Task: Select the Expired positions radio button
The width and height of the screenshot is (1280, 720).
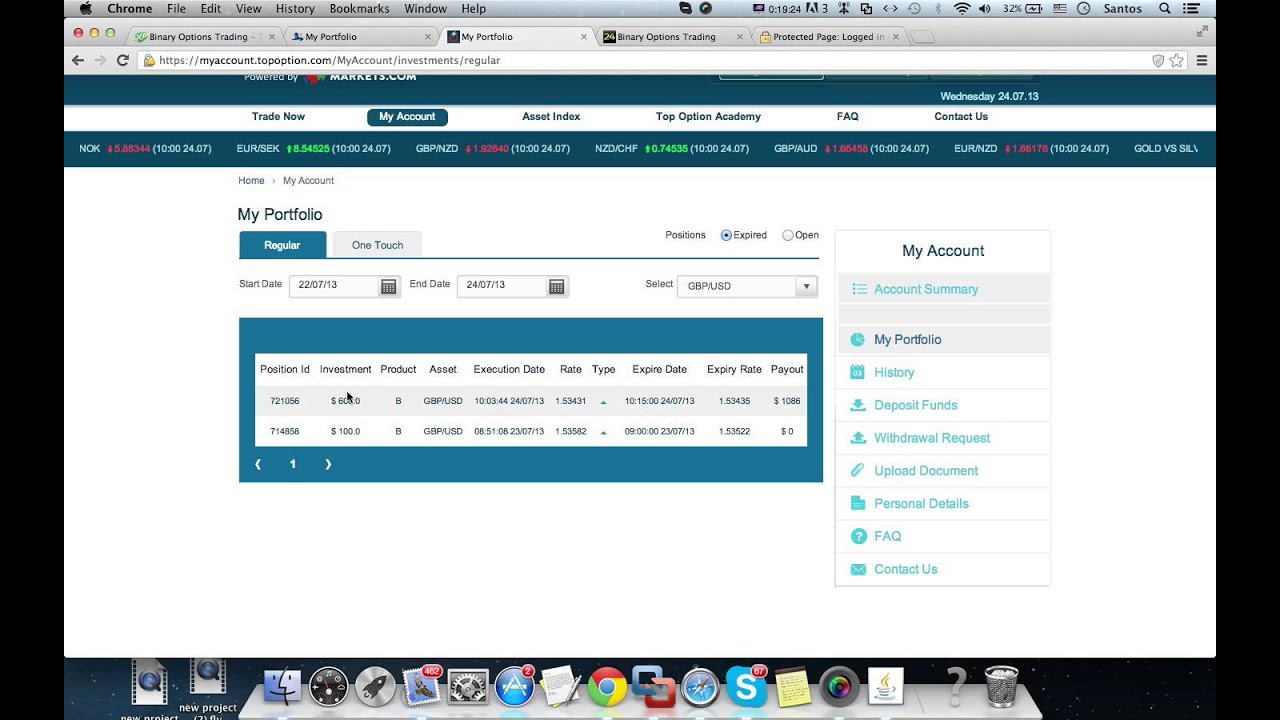Action: point(726,236)
